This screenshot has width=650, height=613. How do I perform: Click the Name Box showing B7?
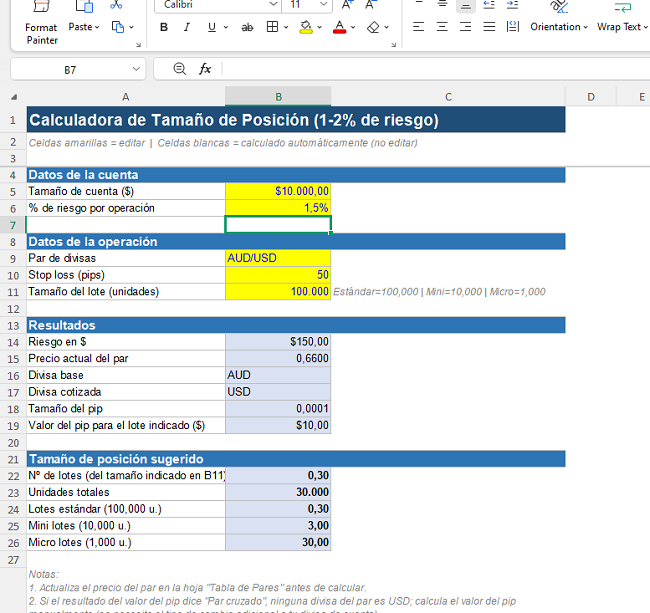pyautogui.click(x=70, y=70)
